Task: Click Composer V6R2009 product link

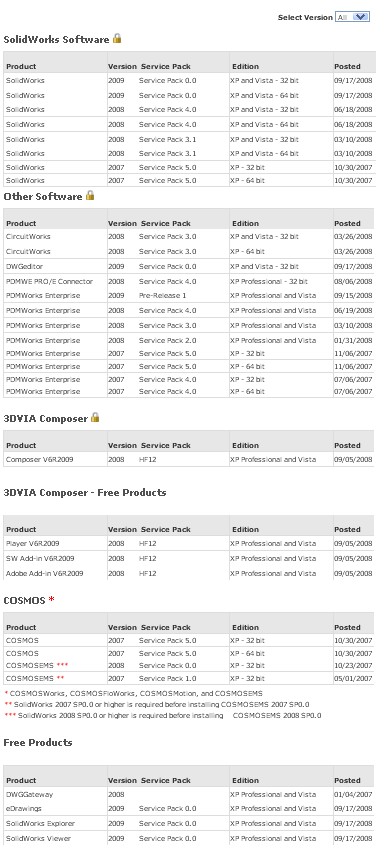Action: point(39,459)
